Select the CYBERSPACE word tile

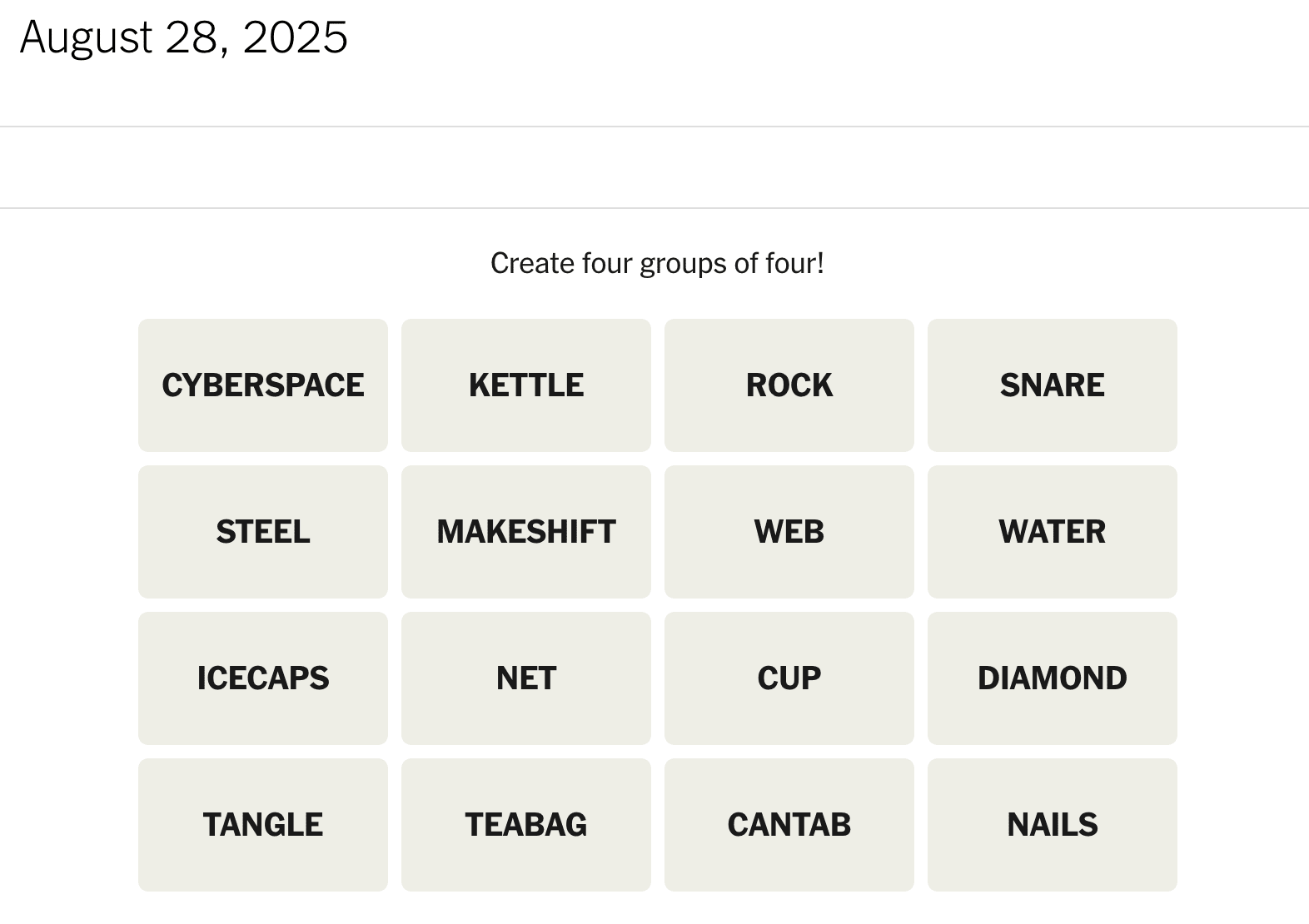(262, 385)
